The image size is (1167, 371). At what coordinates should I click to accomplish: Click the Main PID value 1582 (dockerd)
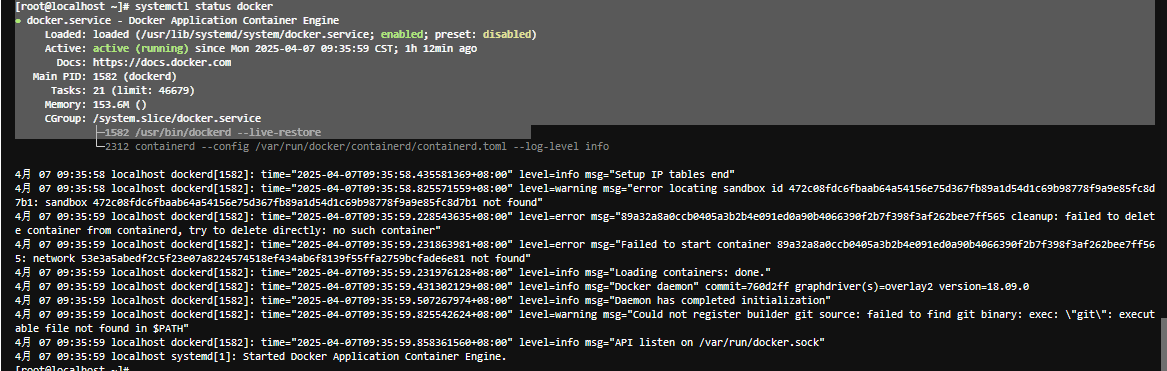pos(135,77)
